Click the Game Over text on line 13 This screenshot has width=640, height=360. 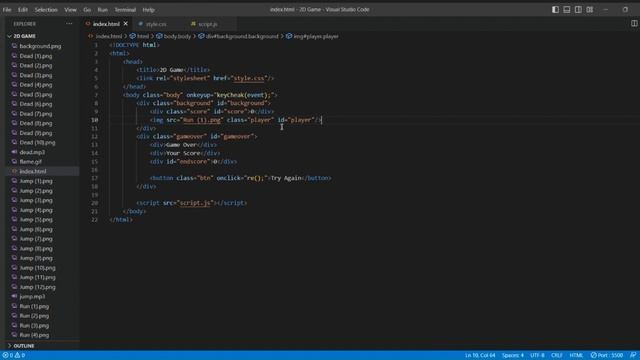pos(181,145)
